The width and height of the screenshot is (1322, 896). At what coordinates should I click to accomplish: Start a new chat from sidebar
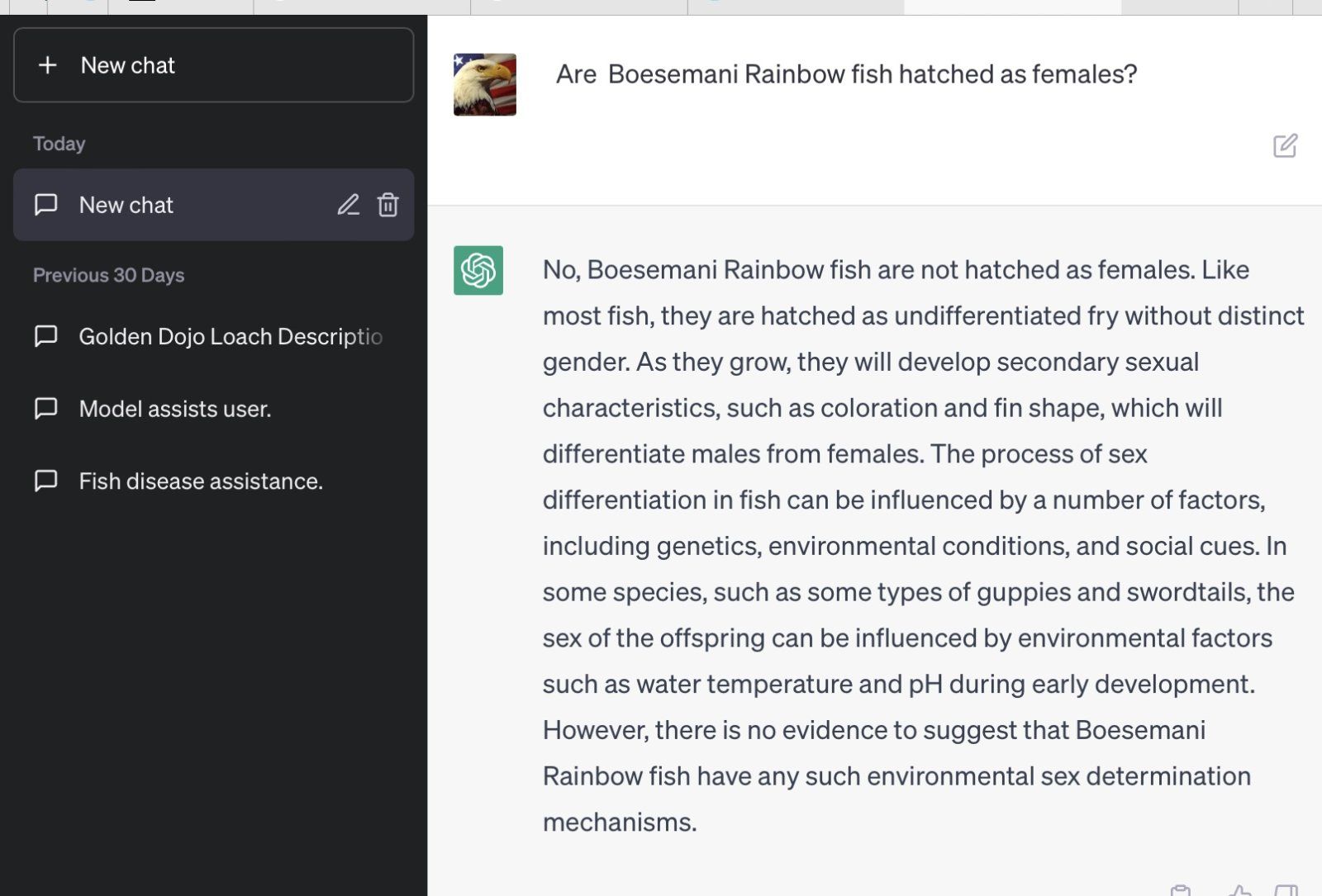point(213,65)
